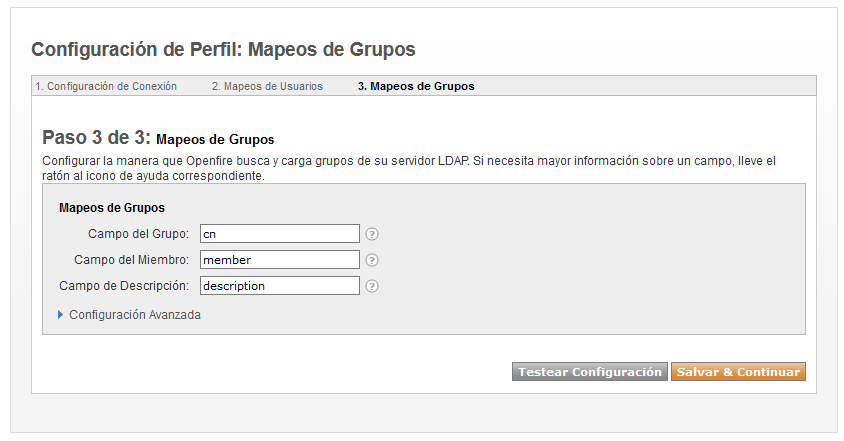This screenshot has width=844, height=441.
Task: Click the help icon beside Campo del Grupo
Action: 372,234
